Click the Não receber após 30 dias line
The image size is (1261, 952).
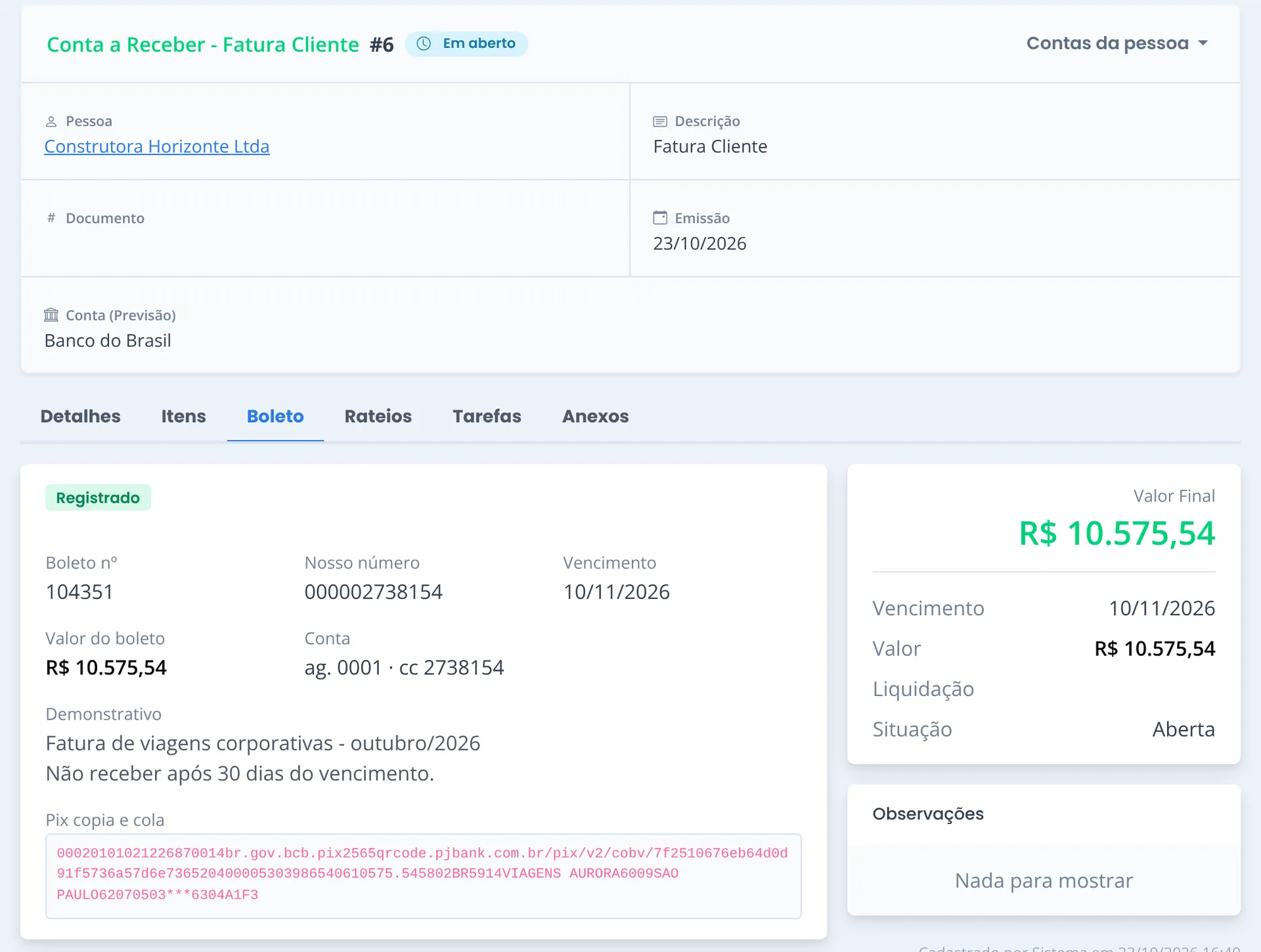(x=240, y=773)
